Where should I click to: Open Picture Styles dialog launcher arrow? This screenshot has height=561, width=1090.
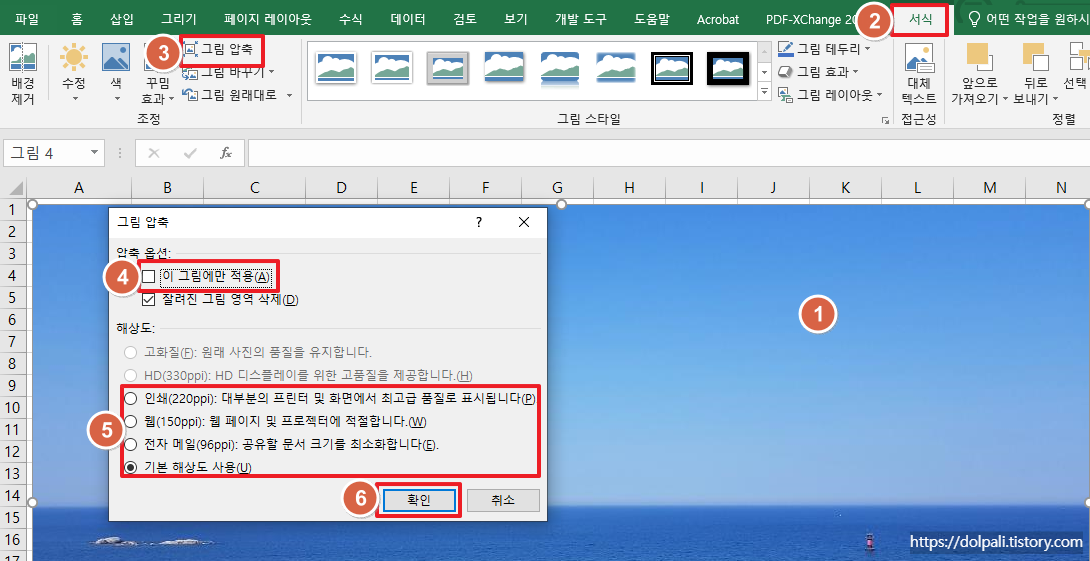[885, 120]
